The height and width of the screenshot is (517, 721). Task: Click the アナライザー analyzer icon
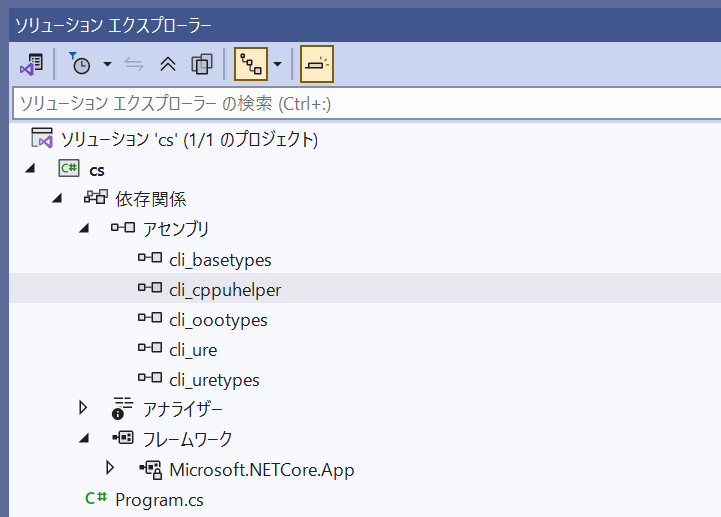[122, 408]
